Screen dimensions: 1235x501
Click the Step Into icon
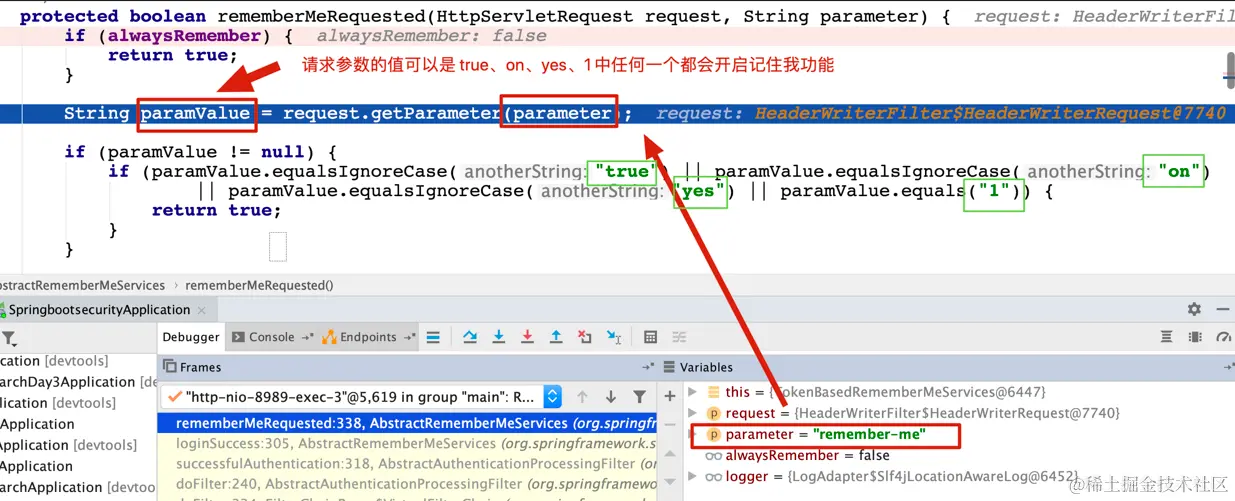coord(498,337)
